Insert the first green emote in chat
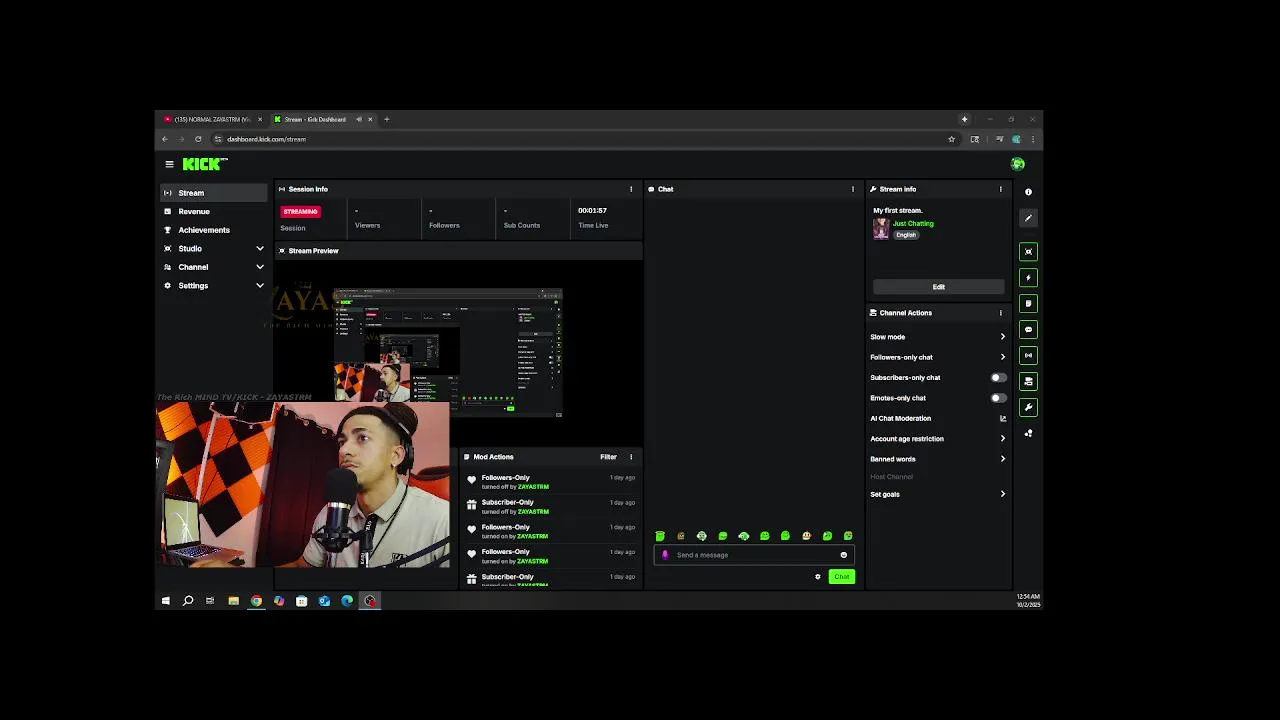 pyautogui.click(x=660, y=536)
